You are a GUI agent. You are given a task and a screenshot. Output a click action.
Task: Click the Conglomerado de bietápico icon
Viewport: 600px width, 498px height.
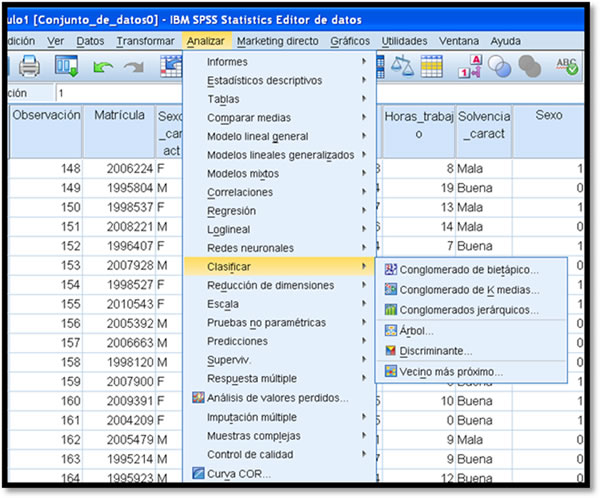[391, 269]
